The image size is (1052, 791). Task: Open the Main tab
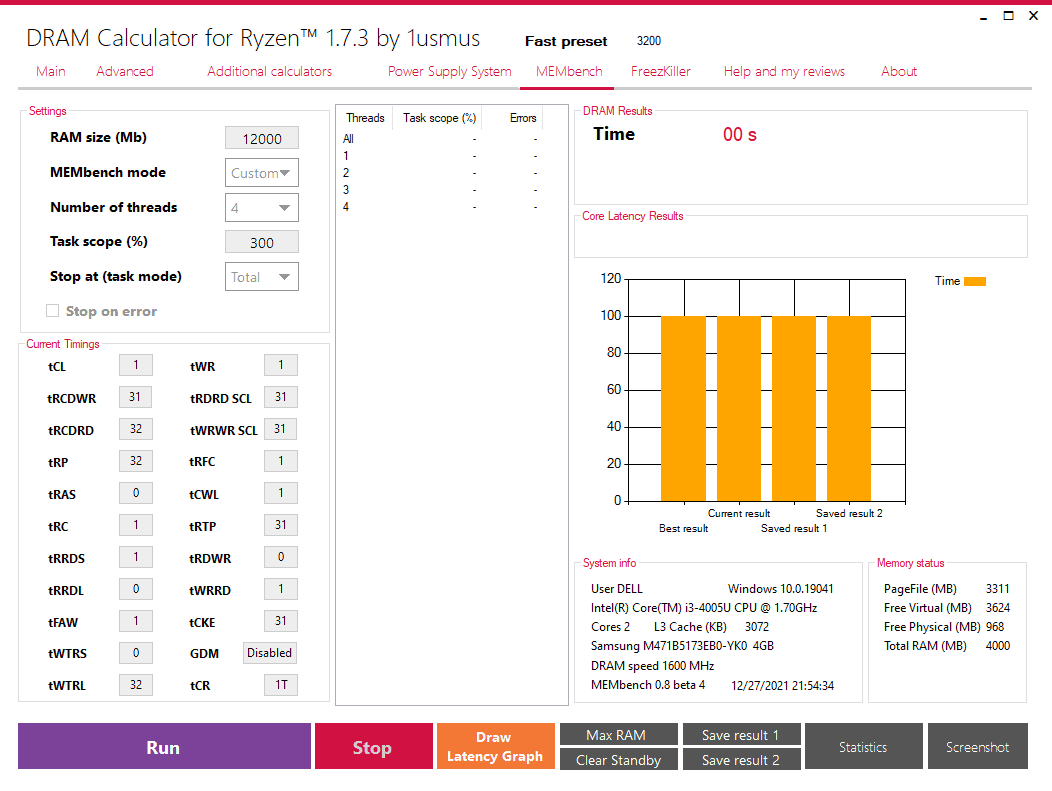[51, 71]
